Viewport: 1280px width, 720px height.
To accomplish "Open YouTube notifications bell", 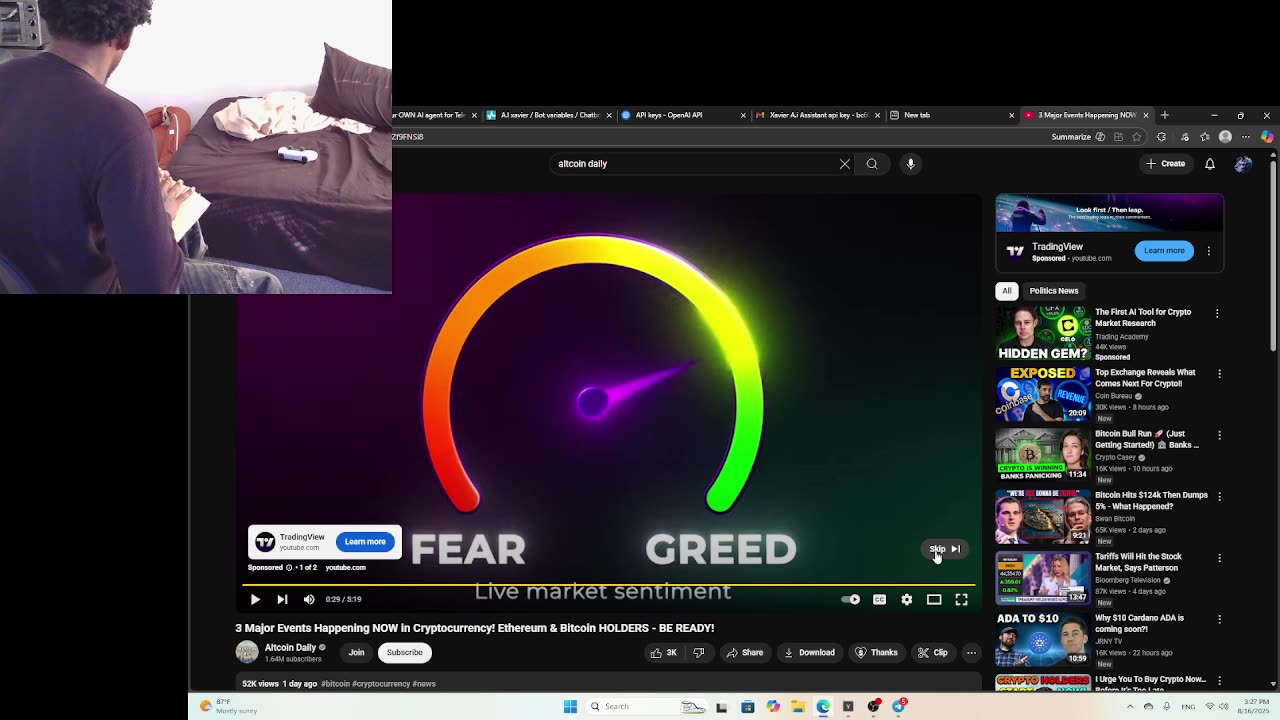I will (x=1210, y=164).
